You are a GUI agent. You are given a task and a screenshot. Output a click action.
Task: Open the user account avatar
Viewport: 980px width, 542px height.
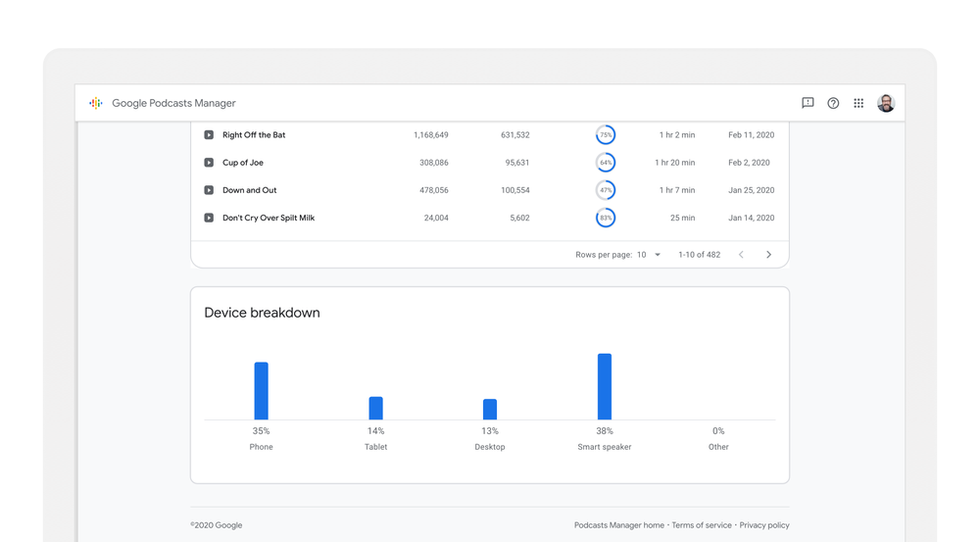pos(886,103)
